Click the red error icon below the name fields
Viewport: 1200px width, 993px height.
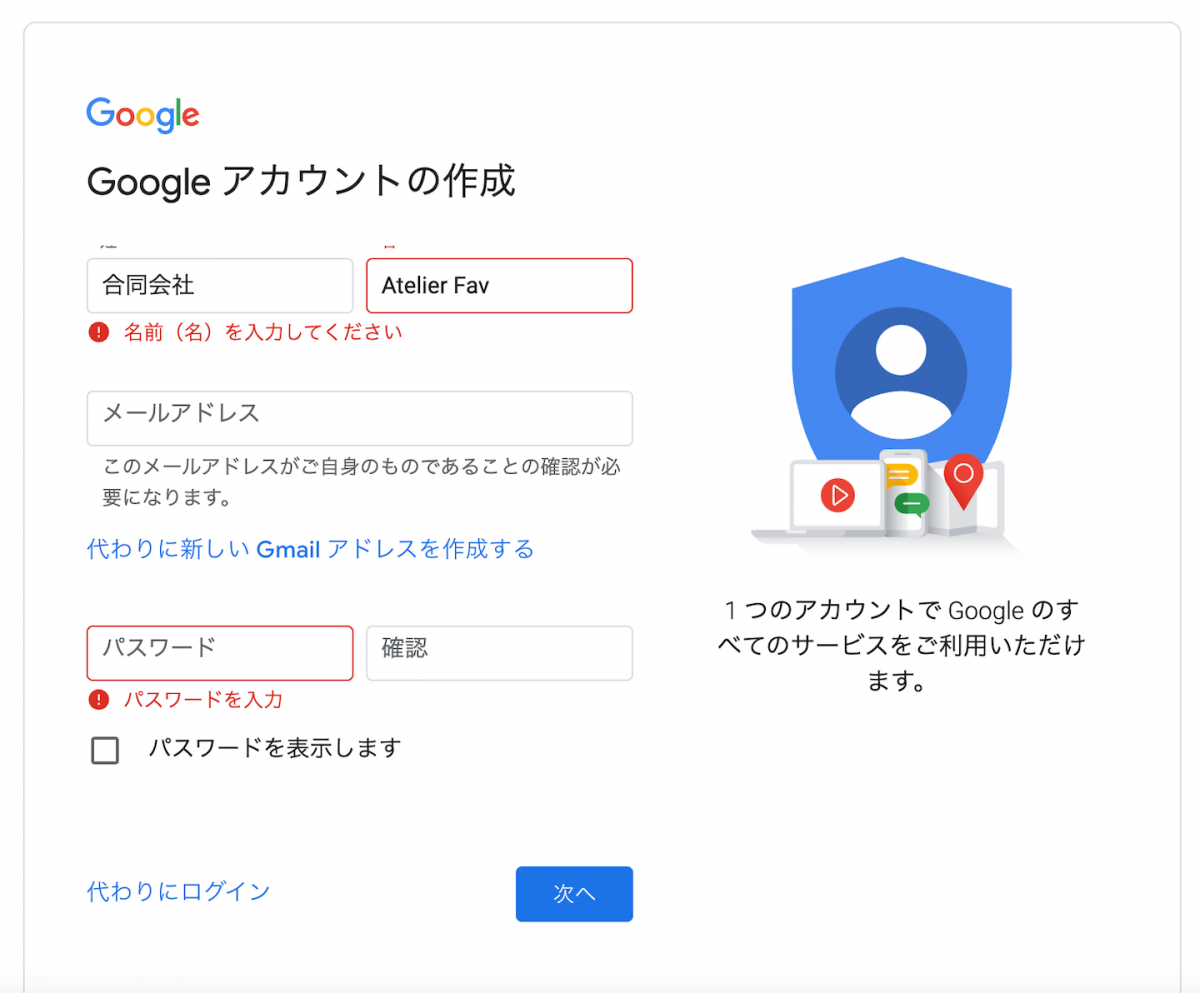tap(98, 331)
